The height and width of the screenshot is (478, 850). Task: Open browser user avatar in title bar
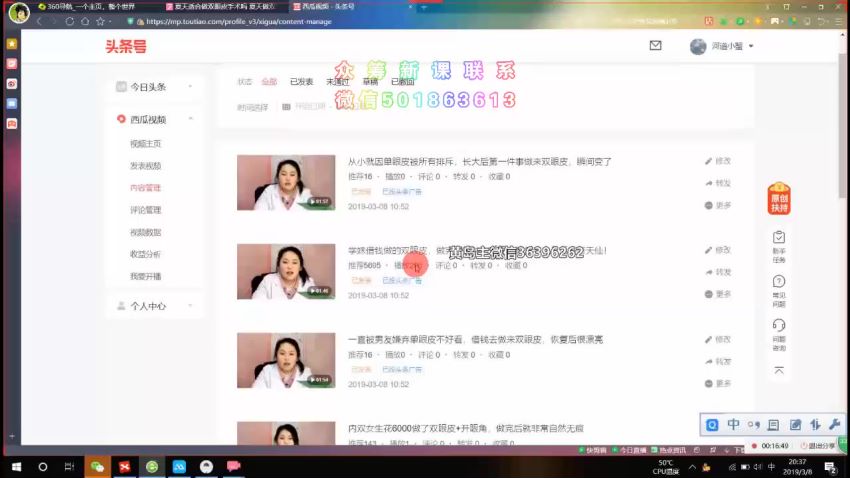point(19,12)
